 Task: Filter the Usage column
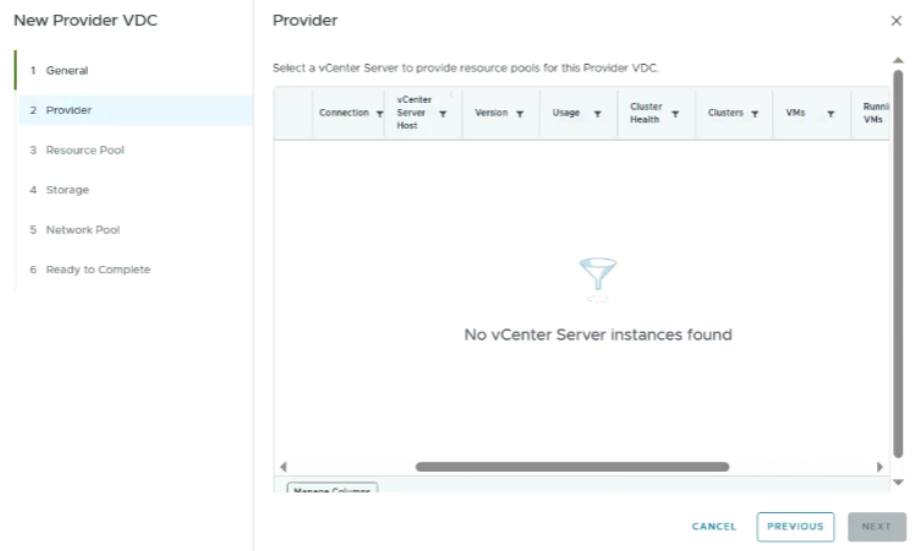click(x=597, y=114)
